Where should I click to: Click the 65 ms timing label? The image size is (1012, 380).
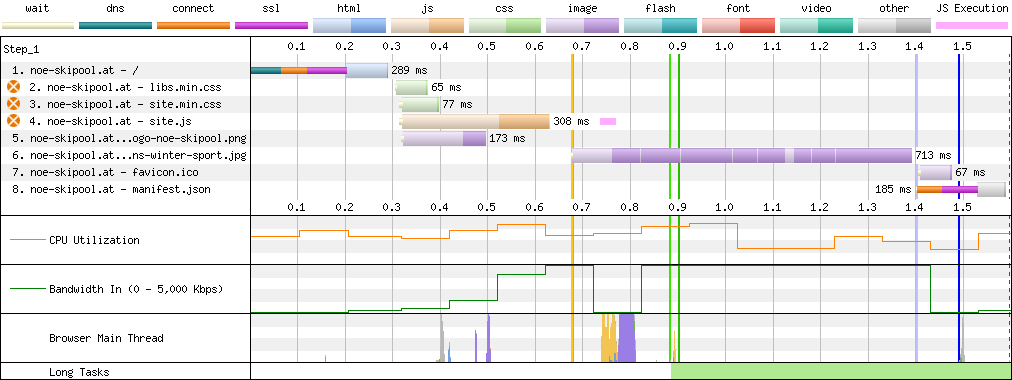tap(445, 87)
